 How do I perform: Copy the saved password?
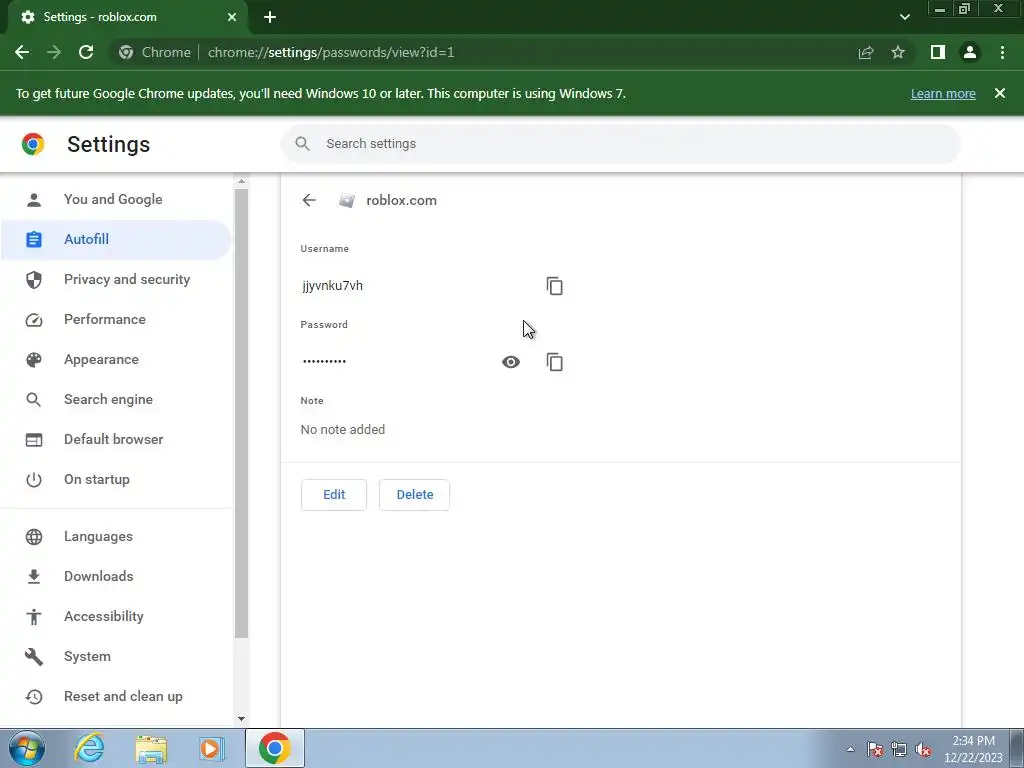(x=554, y=362)
